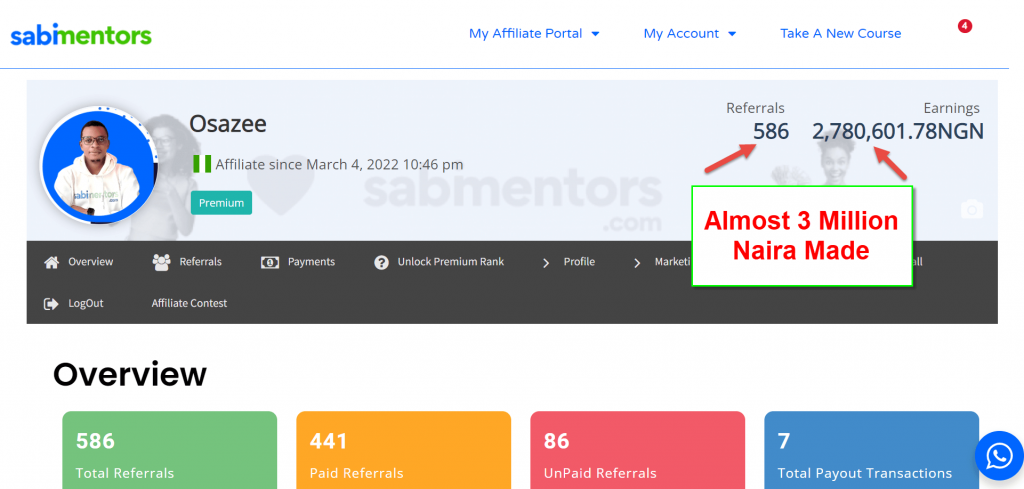Open Affiliate Contest menu item
The width and height of the screenshot is (1024, 489).
point(189,304)
